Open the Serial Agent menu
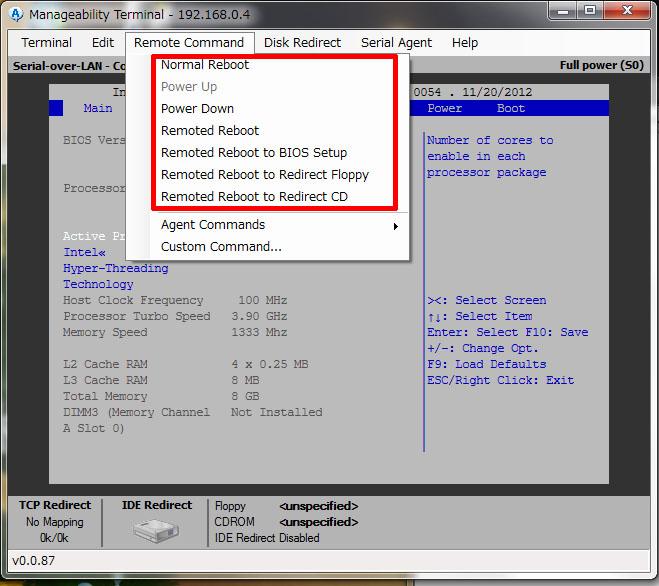The height and width of the screenshot is (586, 659). pos(396,42)
